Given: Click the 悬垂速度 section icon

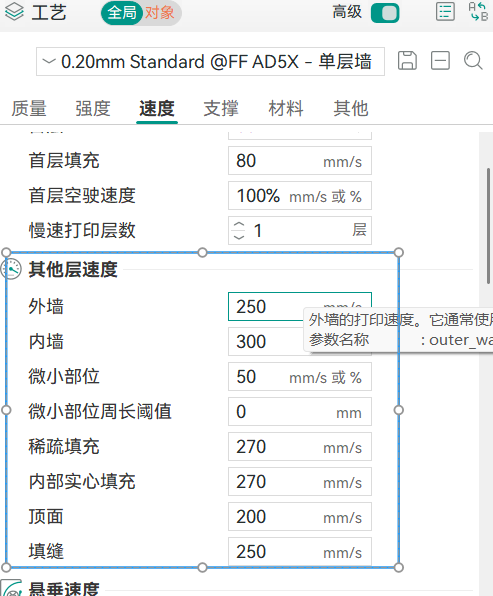Looking at the screenshot, I should click(x=12, y=588).
